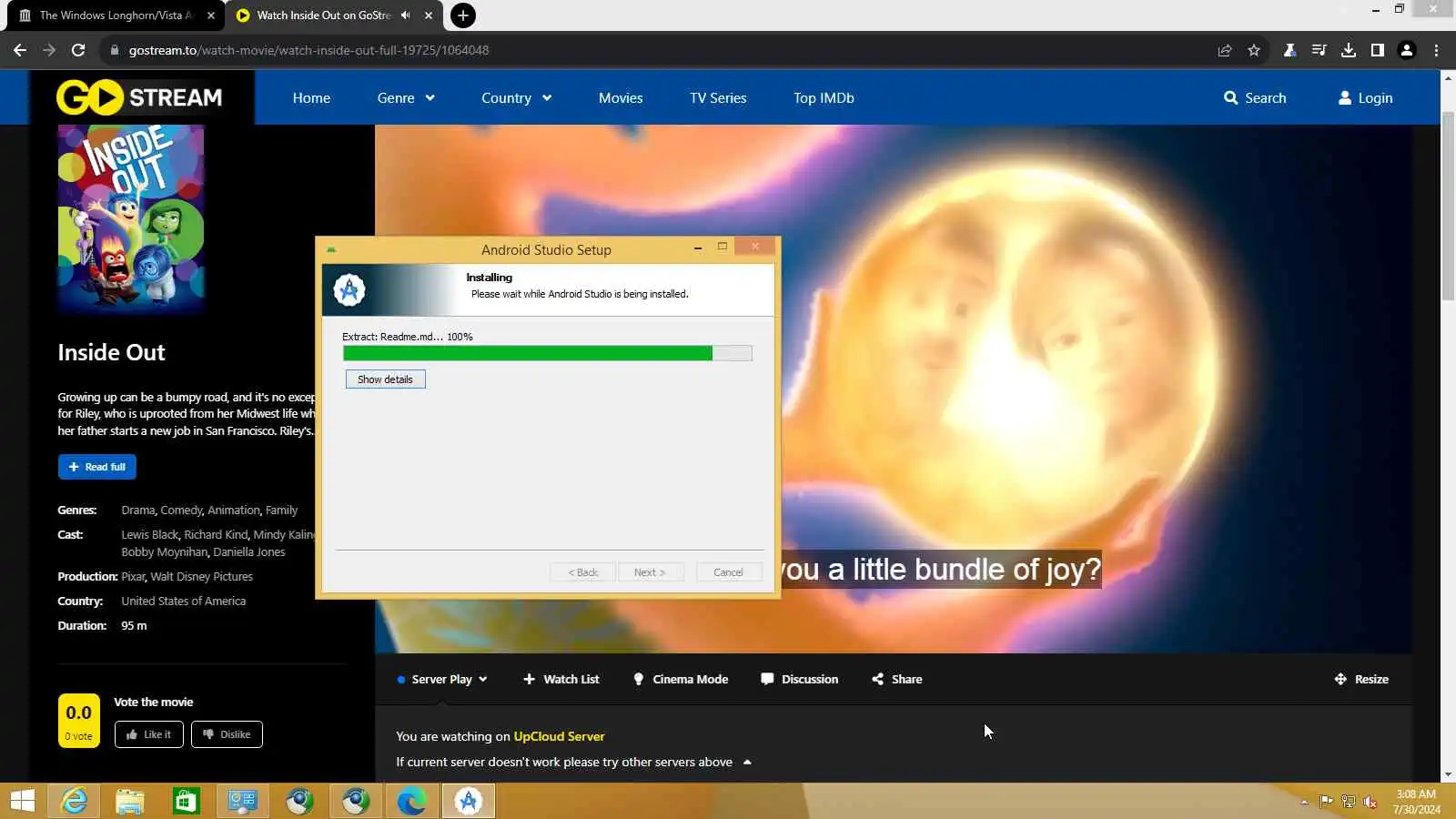Image resolution: width=1456 pixels, height=819 pixels.
Task: Open the Walt Disney Pictures production link
Action: 201,577
